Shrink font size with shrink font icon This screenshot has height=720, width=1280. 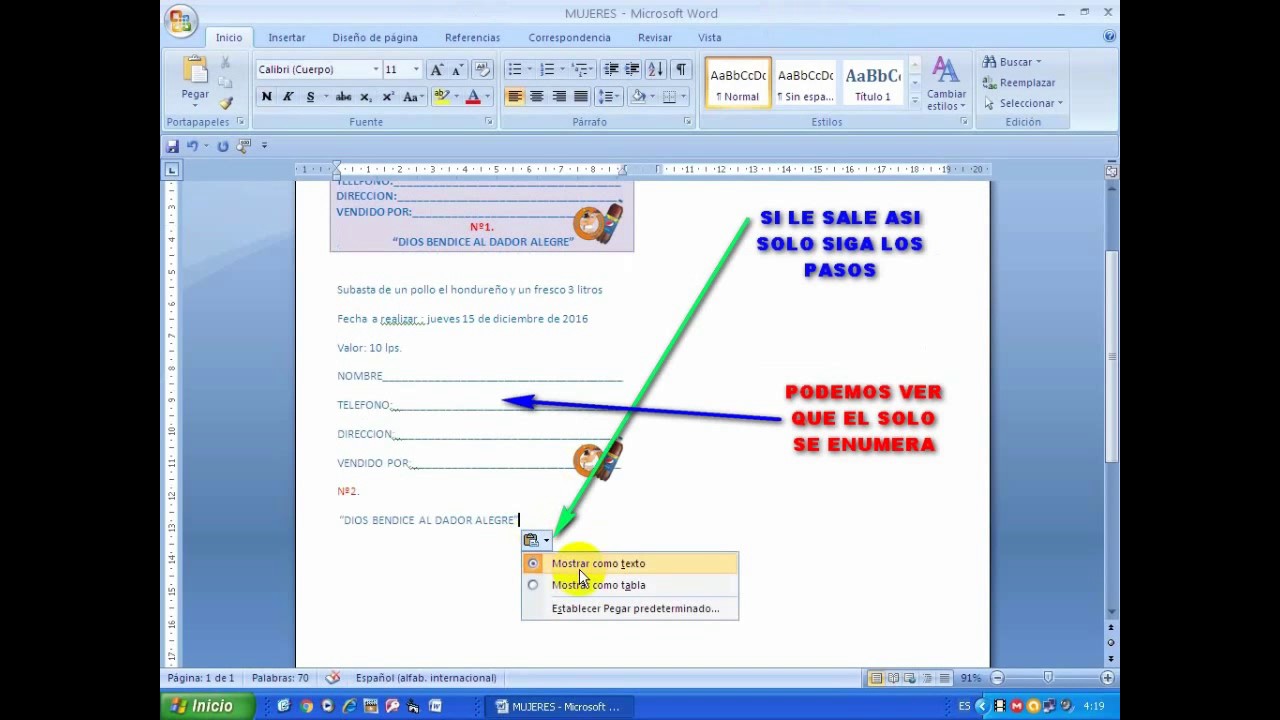(457, 70)
